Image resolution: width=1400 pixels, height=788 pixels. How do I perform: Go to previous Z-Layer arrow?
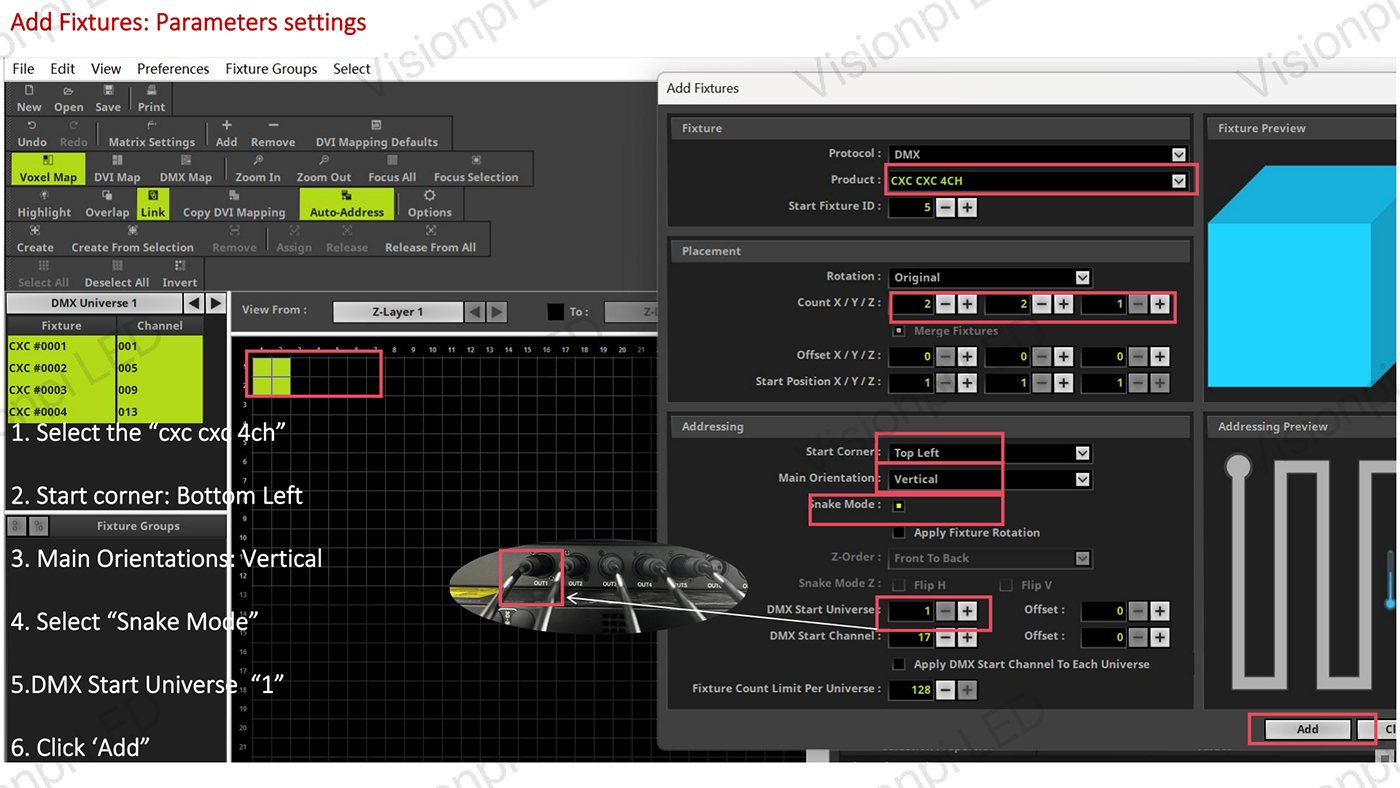[475, 312]
